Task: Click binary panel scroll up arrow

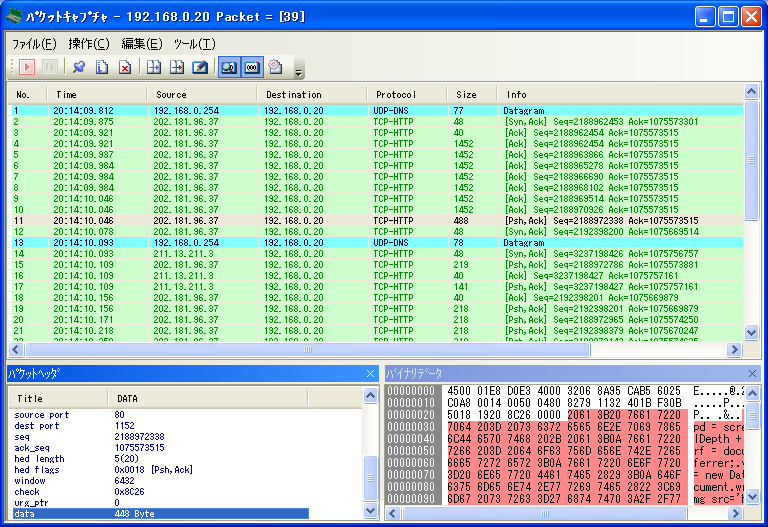Action: pos(752,393)
